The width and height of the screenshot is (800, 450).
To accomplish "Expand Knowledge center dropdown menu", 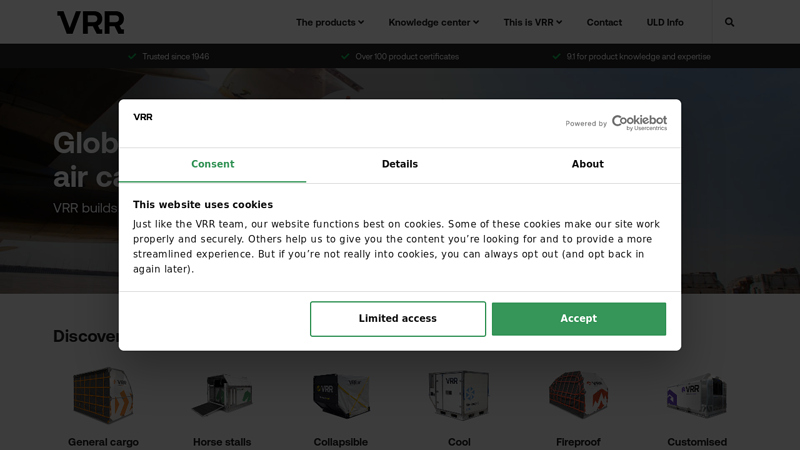I will (x=434, y=22).
